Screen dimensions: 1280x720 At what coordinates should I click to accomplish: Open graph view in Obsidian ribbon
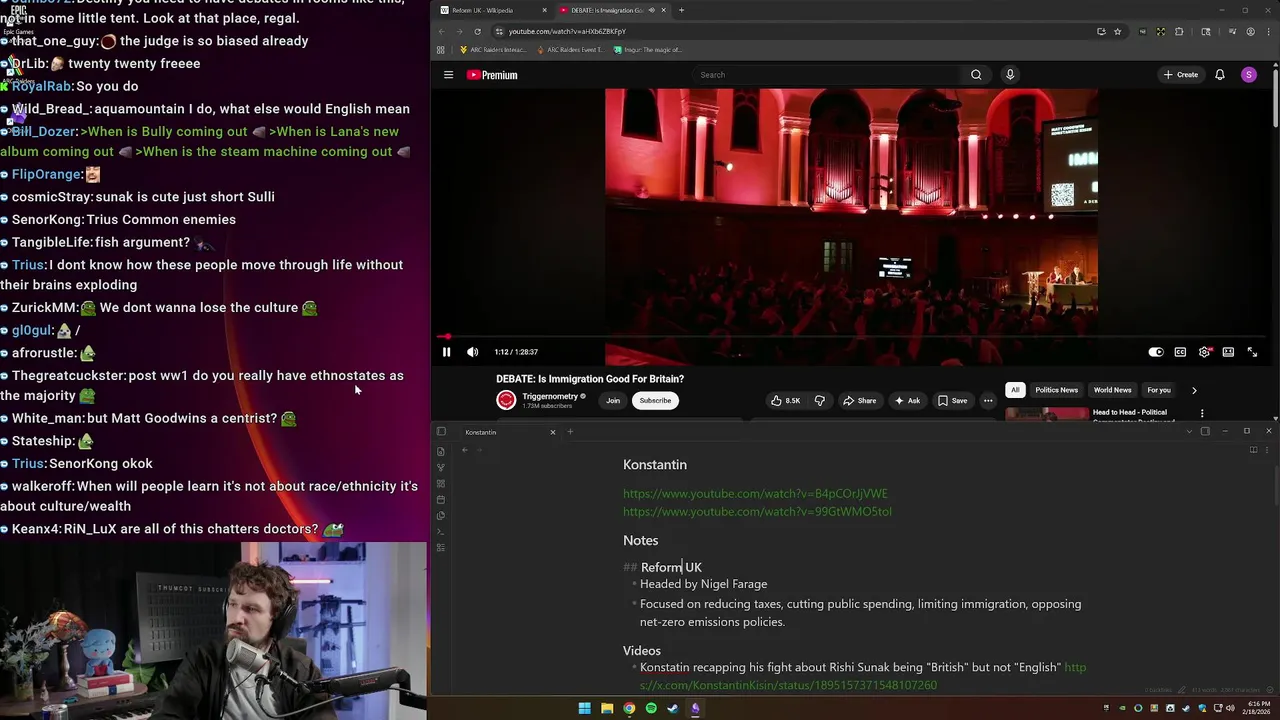441,467
